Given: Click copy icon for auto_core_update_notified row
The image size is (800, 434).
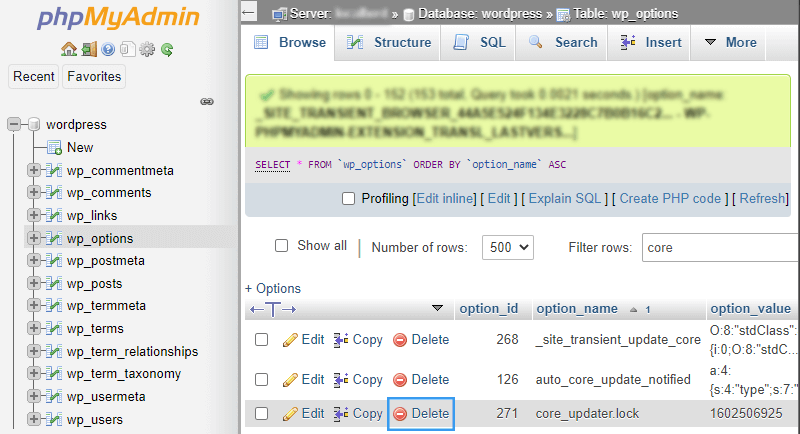Looking at the screenshot, I should [341, 380].
